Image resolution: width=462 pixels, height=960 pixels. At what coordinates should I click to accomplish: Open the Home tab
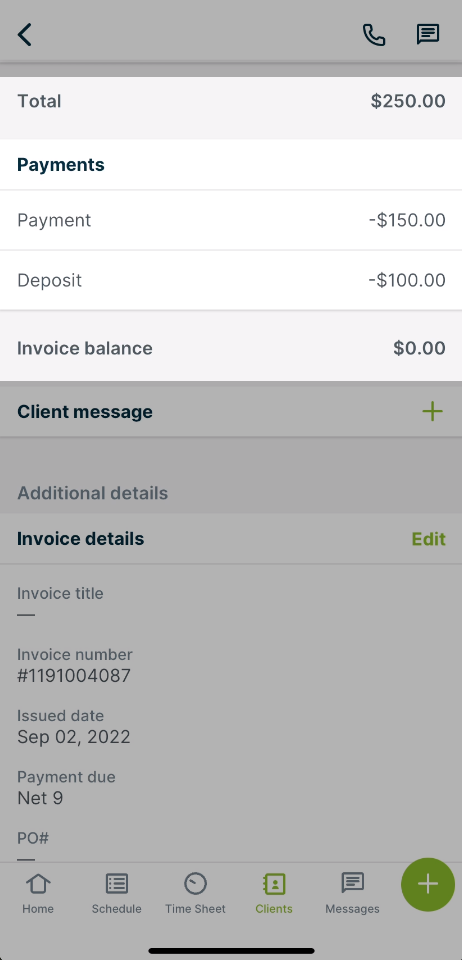[x=38, y=893]
